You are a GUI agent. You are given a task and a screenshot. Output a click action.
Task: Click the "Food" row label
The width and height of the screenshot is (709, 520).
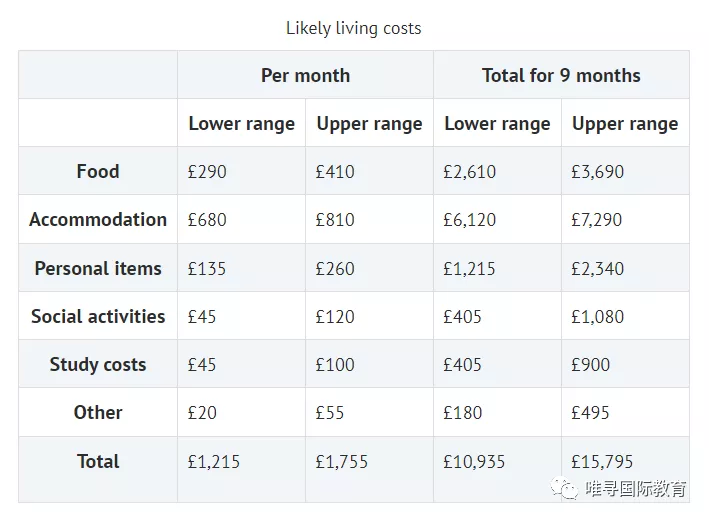(98, 171)
